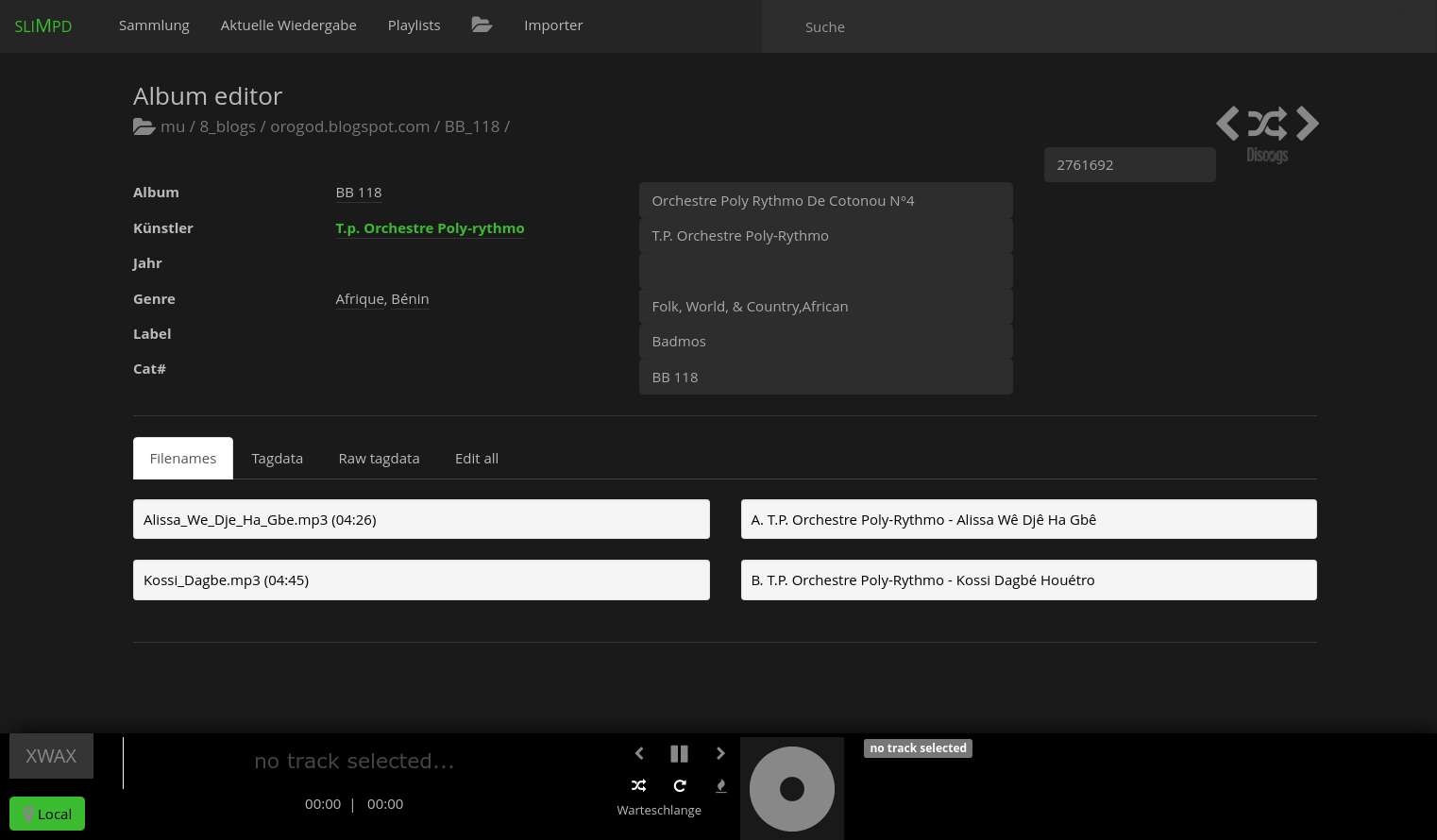Go to next album with right chevron
The height and width of the screenshot is (840, 1437).
(1308, 124)
